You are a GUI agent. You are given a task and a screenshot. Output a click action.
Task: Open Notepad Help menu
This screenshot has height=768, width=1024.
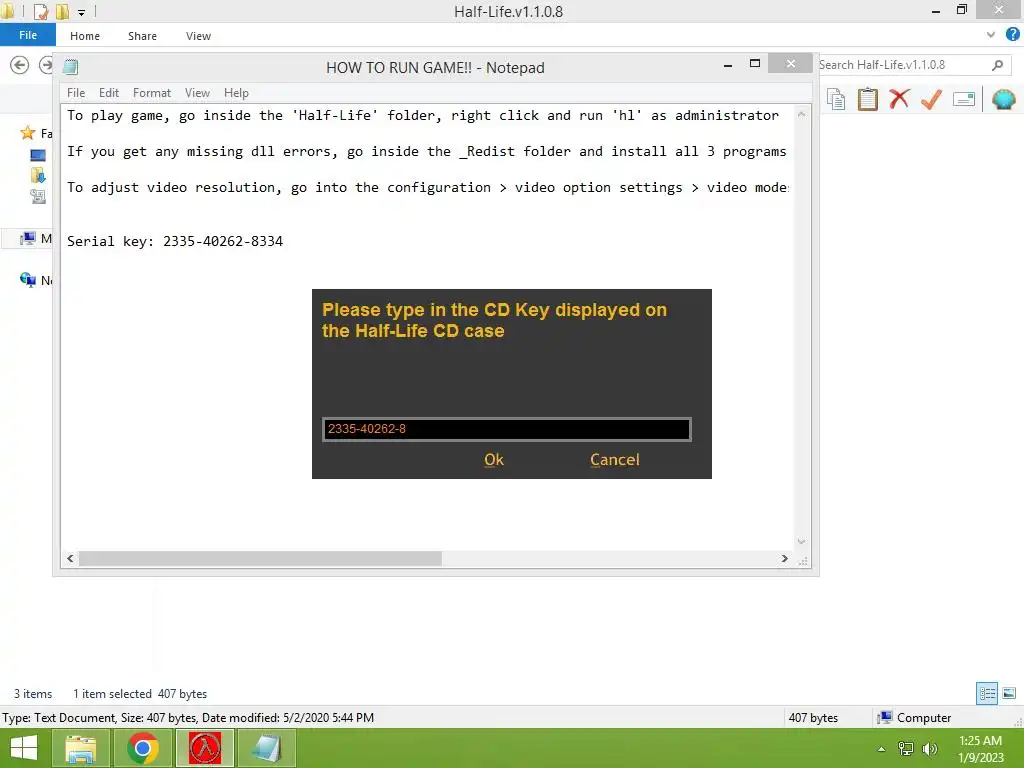(236, 93)
